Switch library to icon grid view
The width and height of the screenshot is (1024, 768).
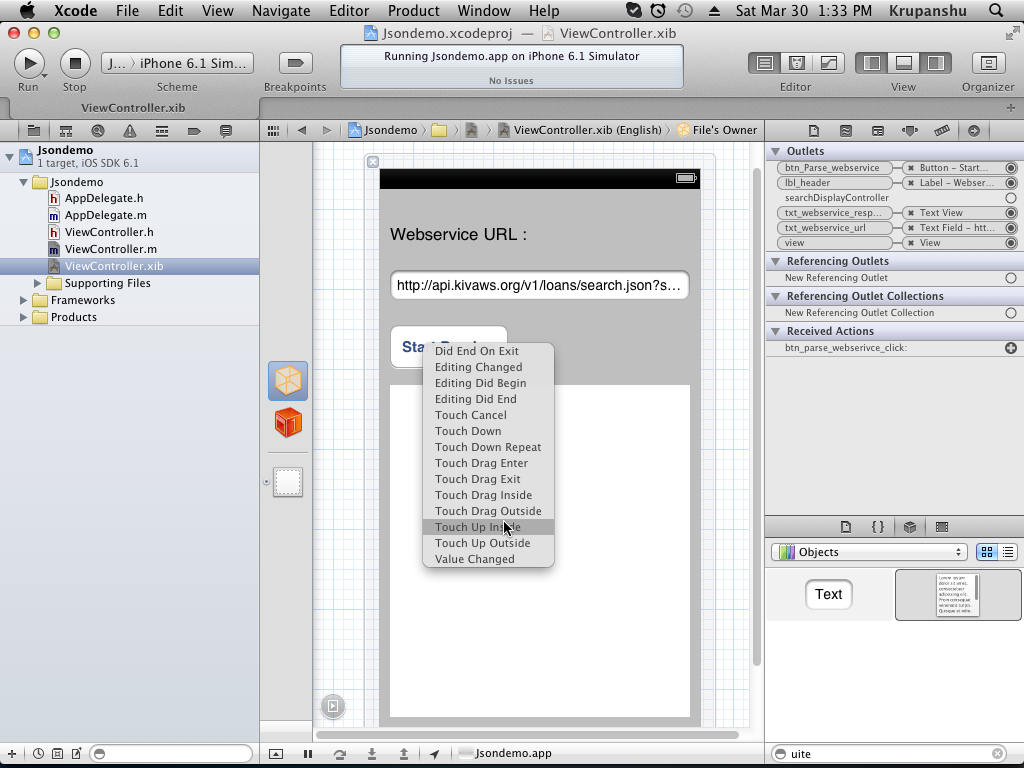[986, 552]
